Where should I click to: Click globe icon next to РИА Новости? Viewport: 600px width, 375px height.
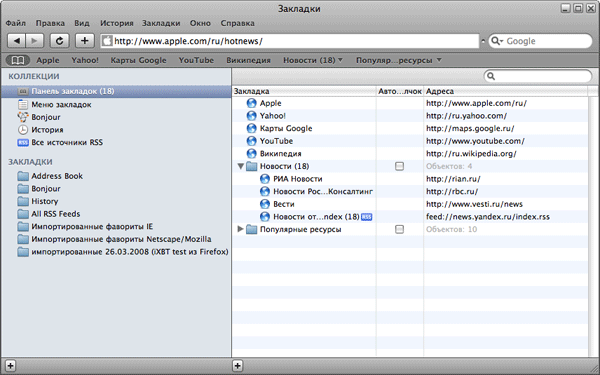point(265,179)
